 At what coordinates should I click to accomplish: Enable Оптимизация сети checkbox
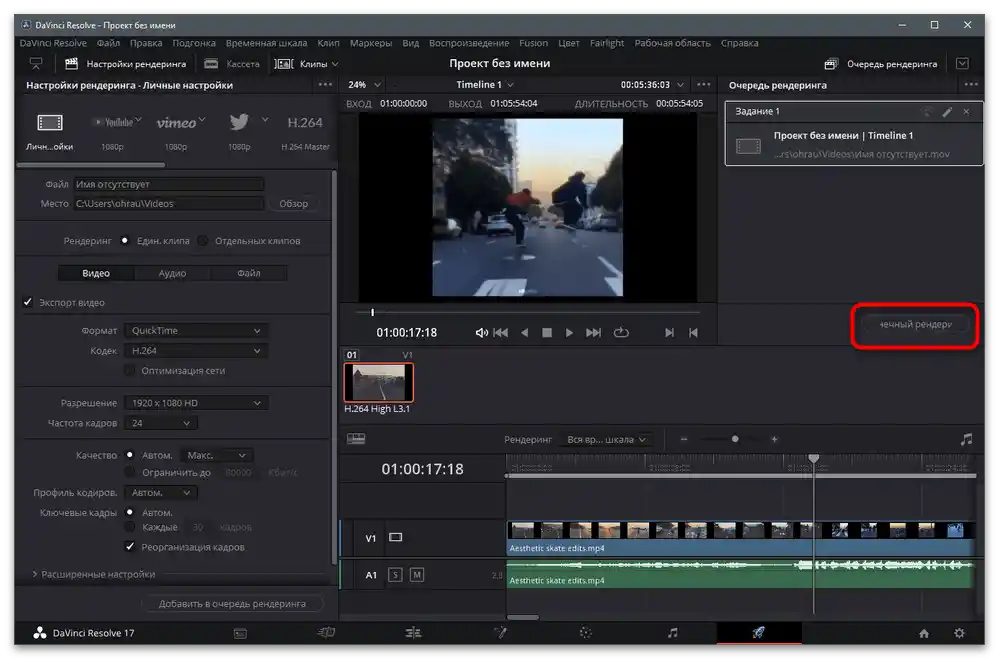tap(130, 370)
